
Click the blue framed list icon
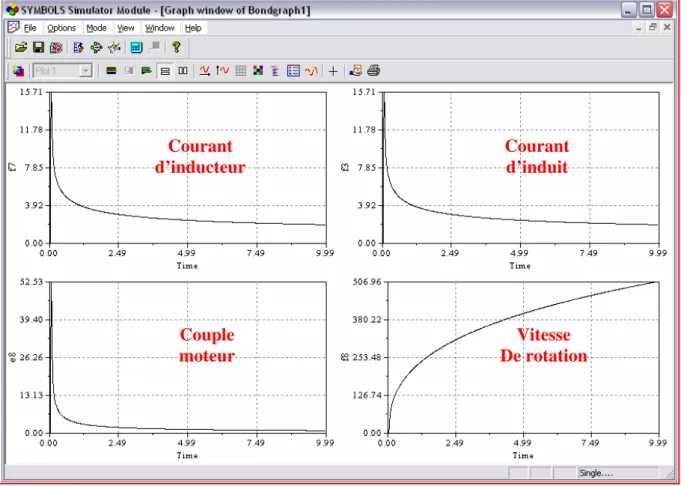pos(294,71)
